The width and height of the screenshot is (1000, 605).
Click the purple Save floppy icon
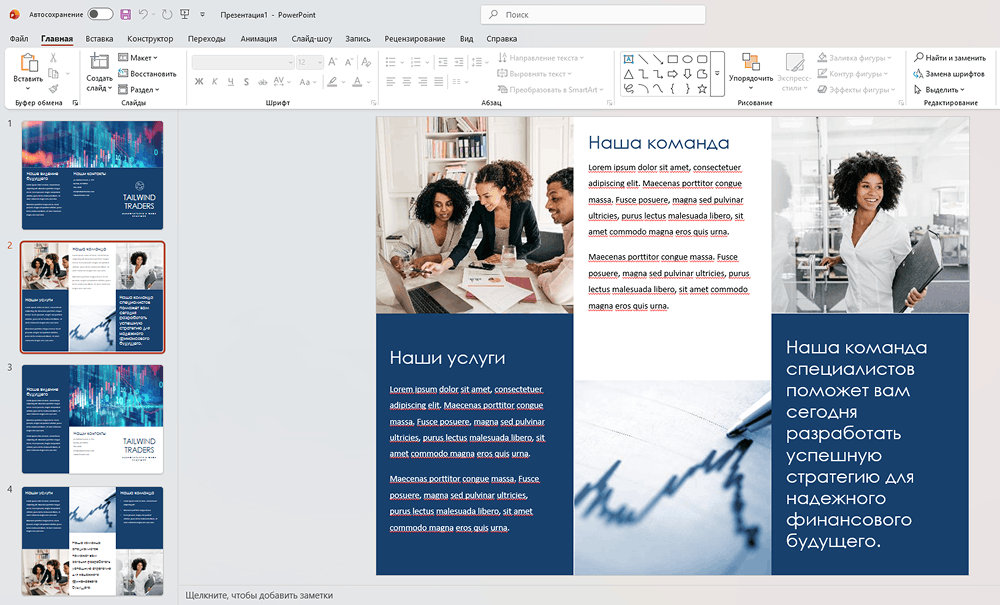click(x=125, y=14)
